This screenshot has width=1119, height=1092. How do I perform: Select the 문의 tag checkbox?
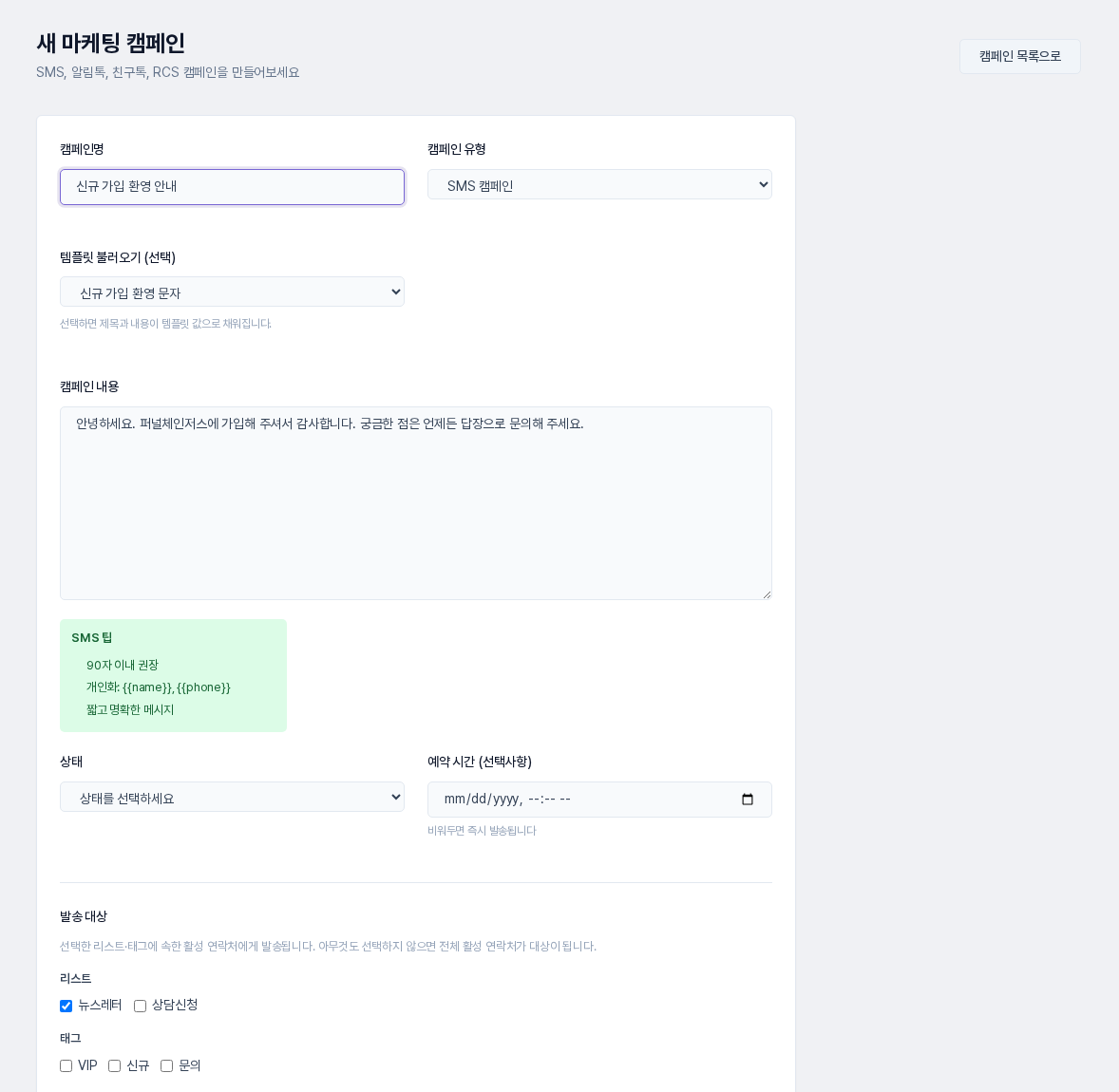(x=167, y=1065)
